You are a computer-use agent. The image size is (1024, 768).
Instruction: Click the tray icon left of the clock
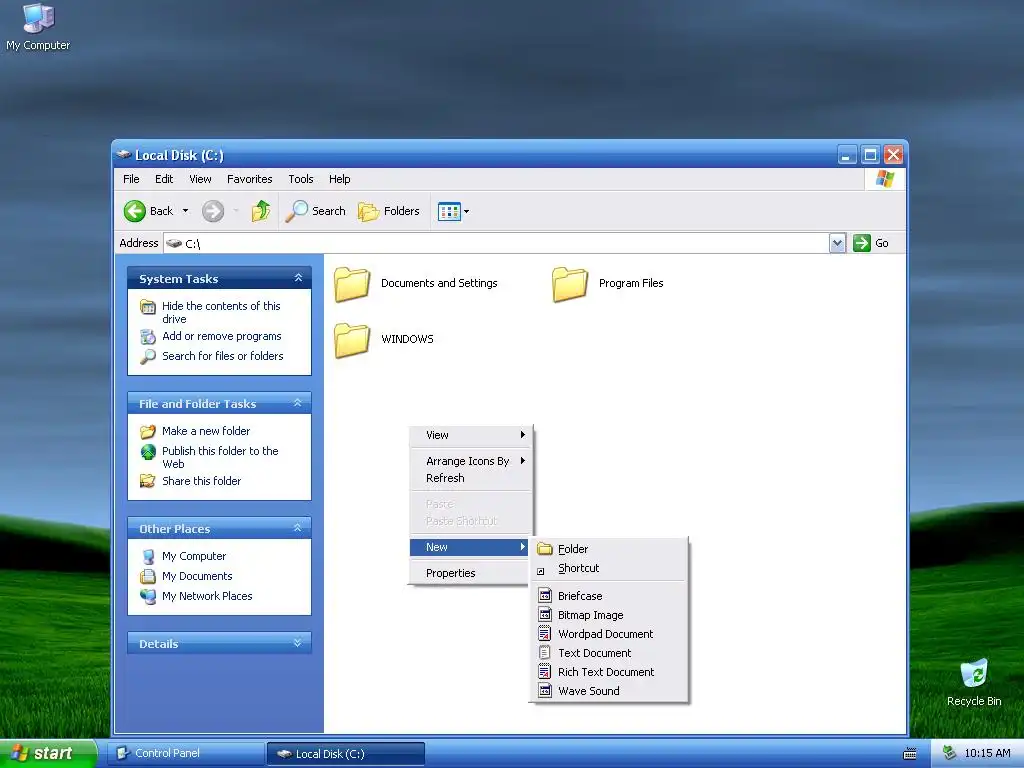949,753
